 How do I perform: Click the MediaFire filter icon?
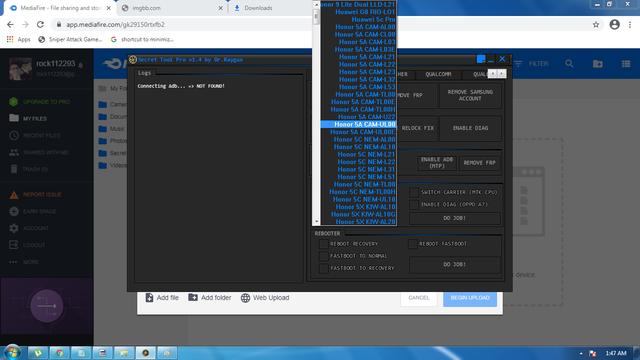coord(518,64)
